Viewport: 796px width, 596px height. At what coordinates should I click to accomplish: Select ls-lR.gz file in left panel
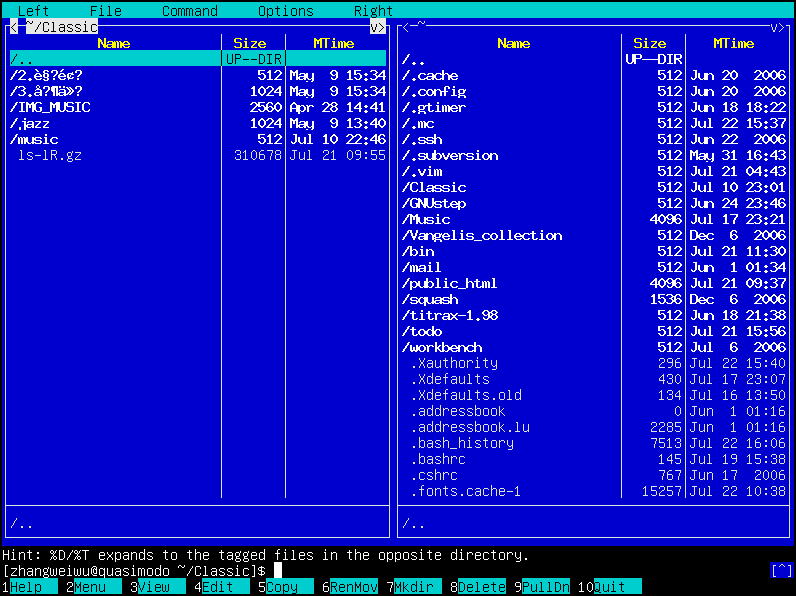(52, 155)
